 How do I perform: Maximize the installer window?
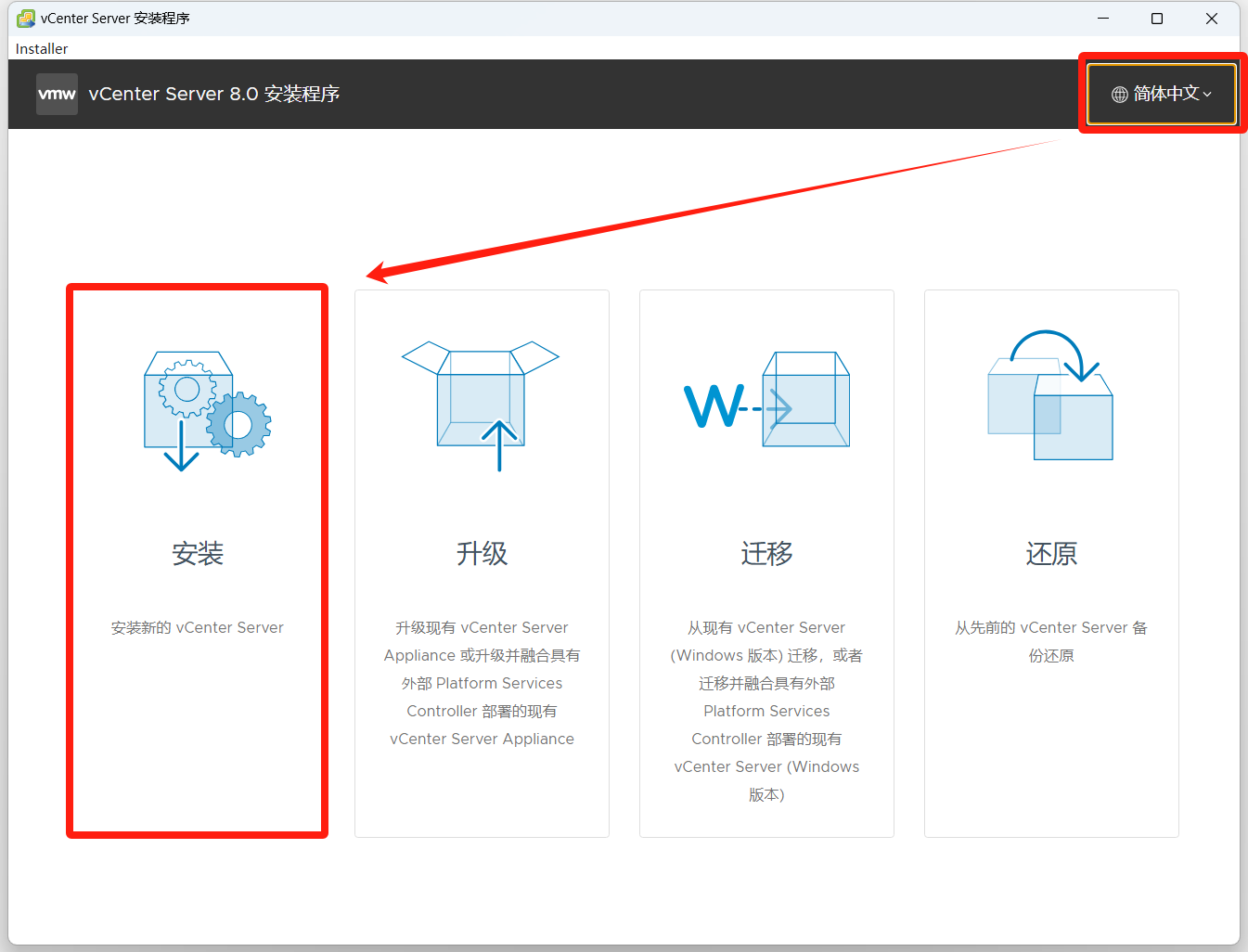[x=1157, y=19]
